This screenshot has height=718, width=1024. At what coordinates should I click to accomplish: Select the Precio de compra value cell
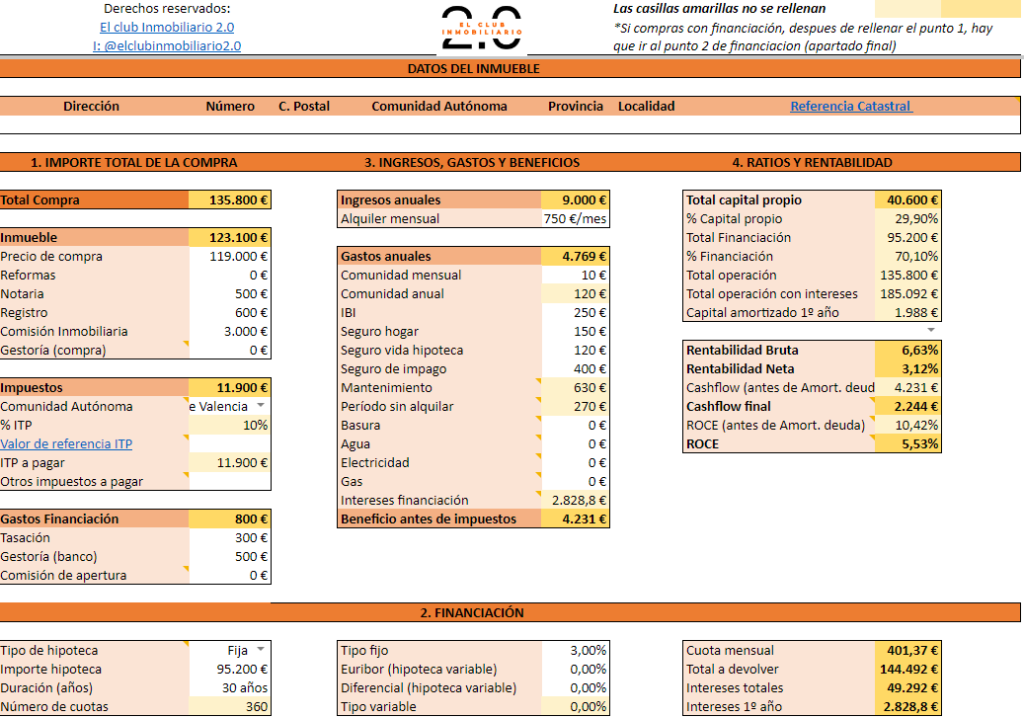pyautogui.click(x=230, y=256)
